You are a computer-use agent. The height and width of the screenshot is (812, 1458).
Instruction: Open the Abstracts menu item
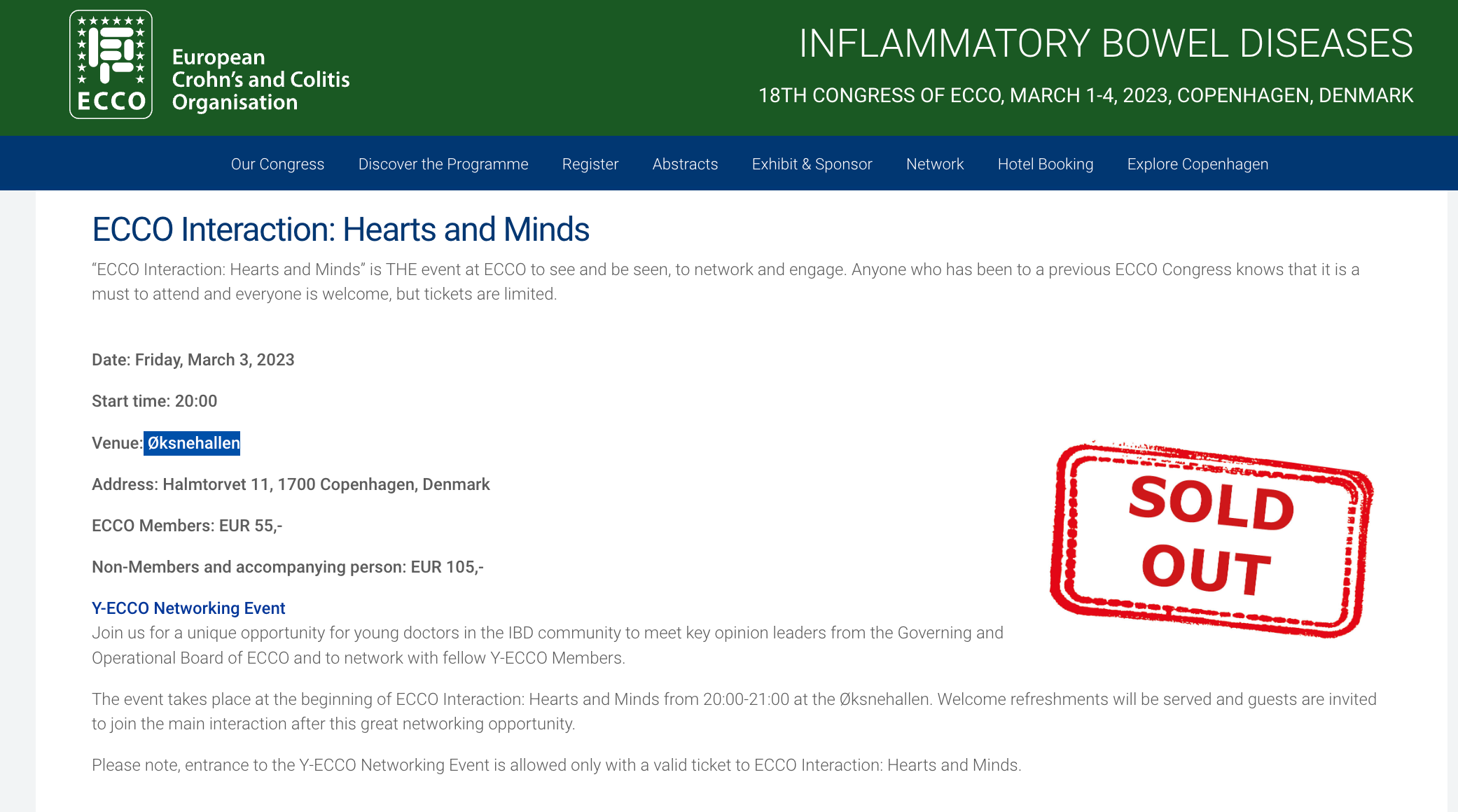[x=685, y=164]
